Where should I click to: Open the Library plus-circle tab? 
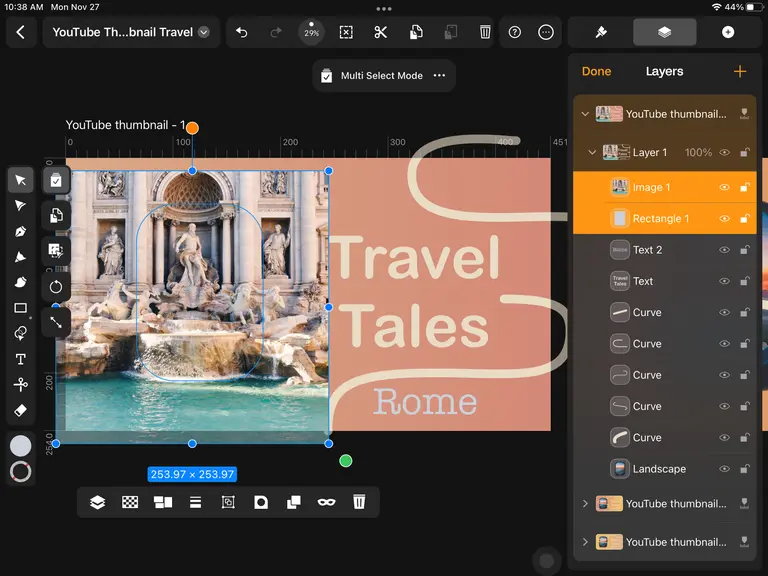728,32
